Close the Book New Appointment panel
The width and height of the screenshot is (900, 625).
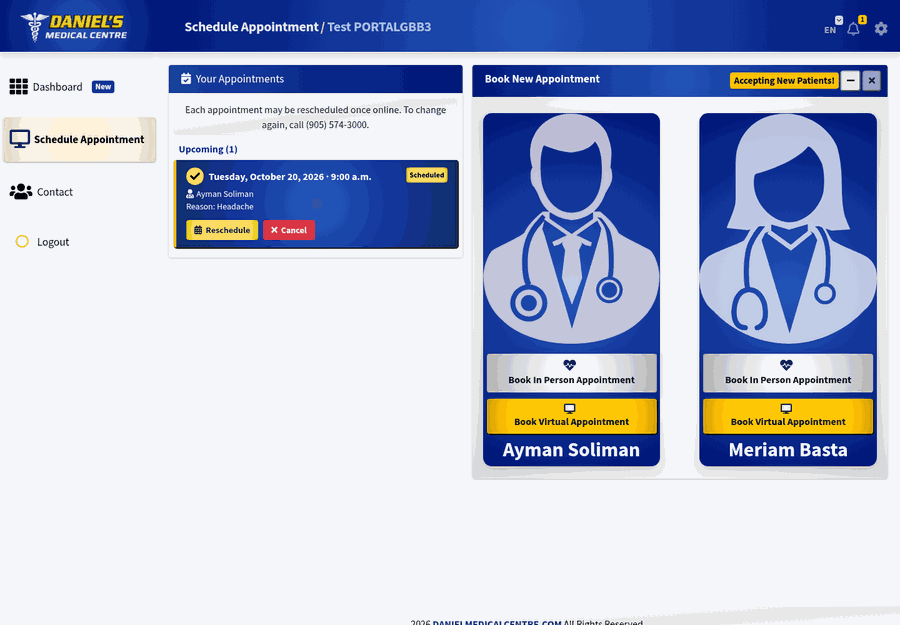click(x=871, y=80)
